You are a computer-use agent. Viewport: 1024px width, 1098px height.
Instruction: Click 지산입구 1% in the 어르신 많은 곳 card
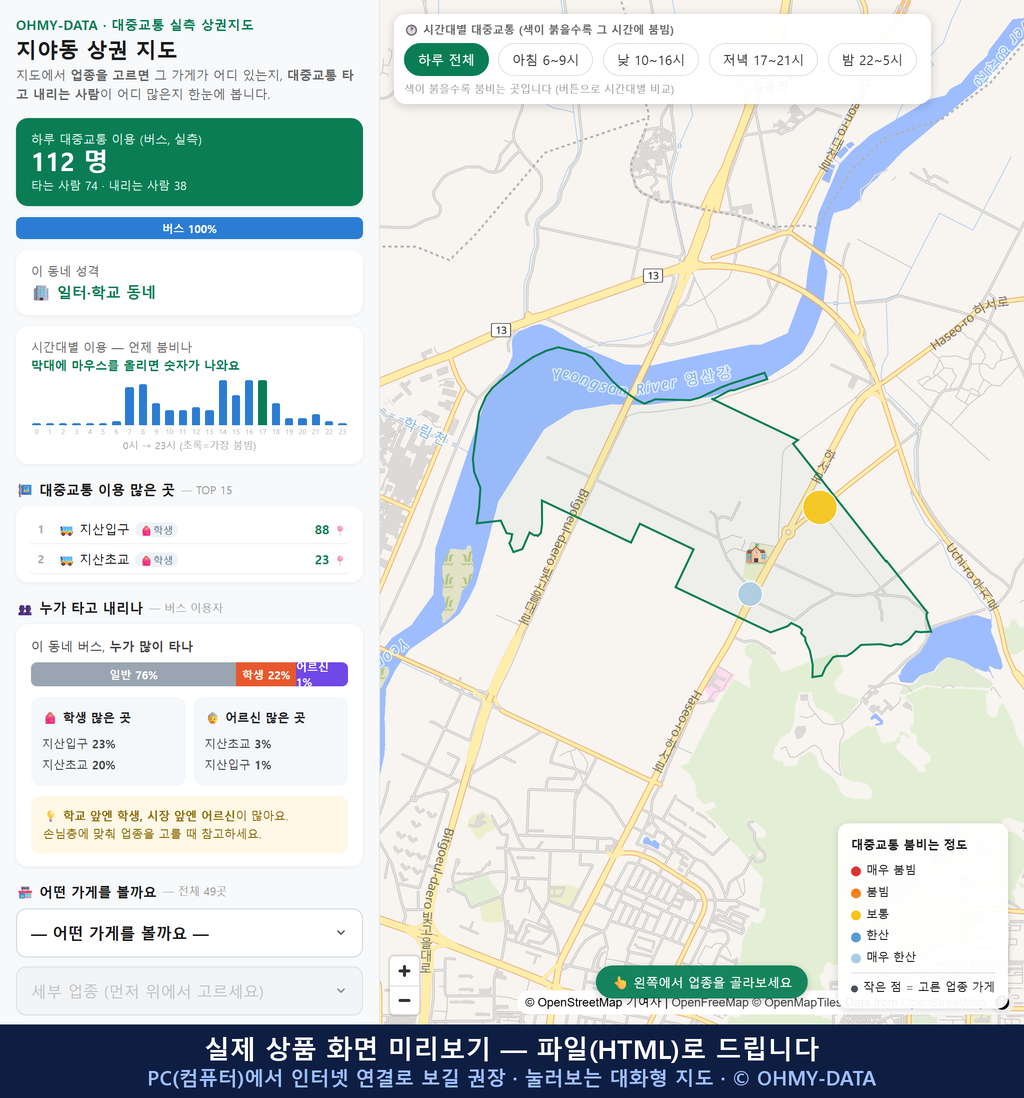pyautogui.click(x=238, y=765)
